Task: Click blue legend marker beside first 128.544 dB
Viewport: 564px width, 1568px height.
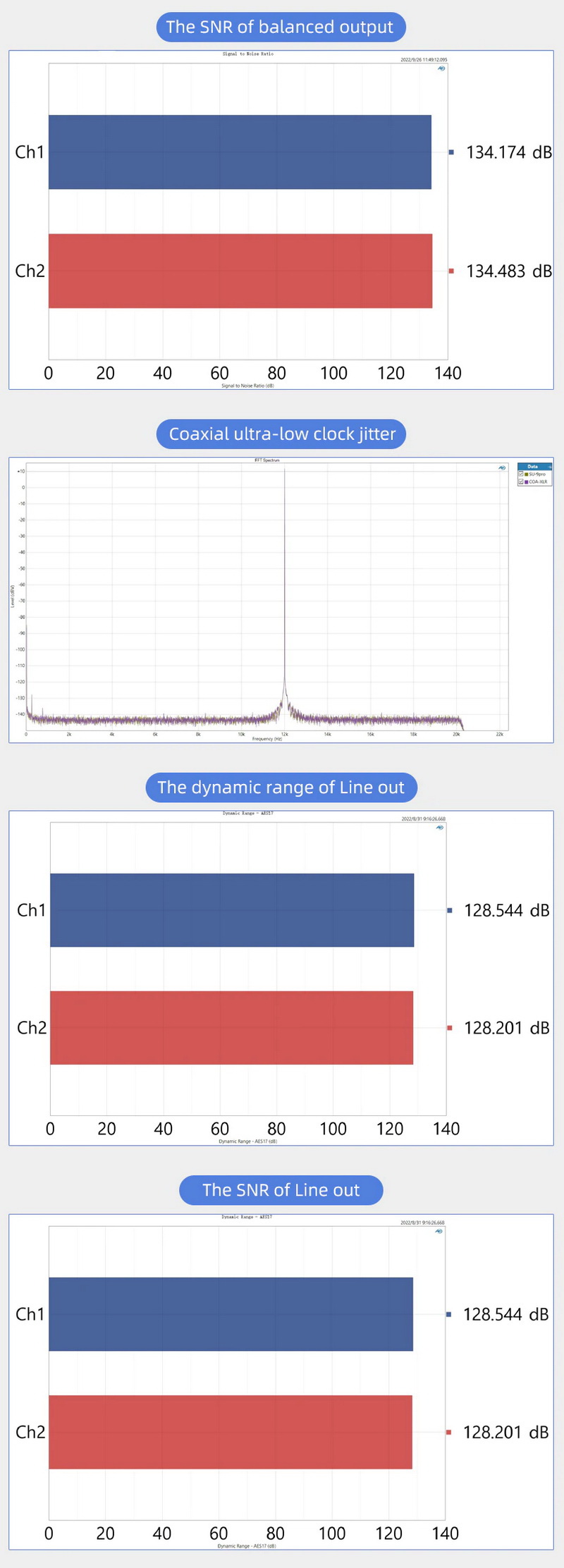Action: (450, 910)
